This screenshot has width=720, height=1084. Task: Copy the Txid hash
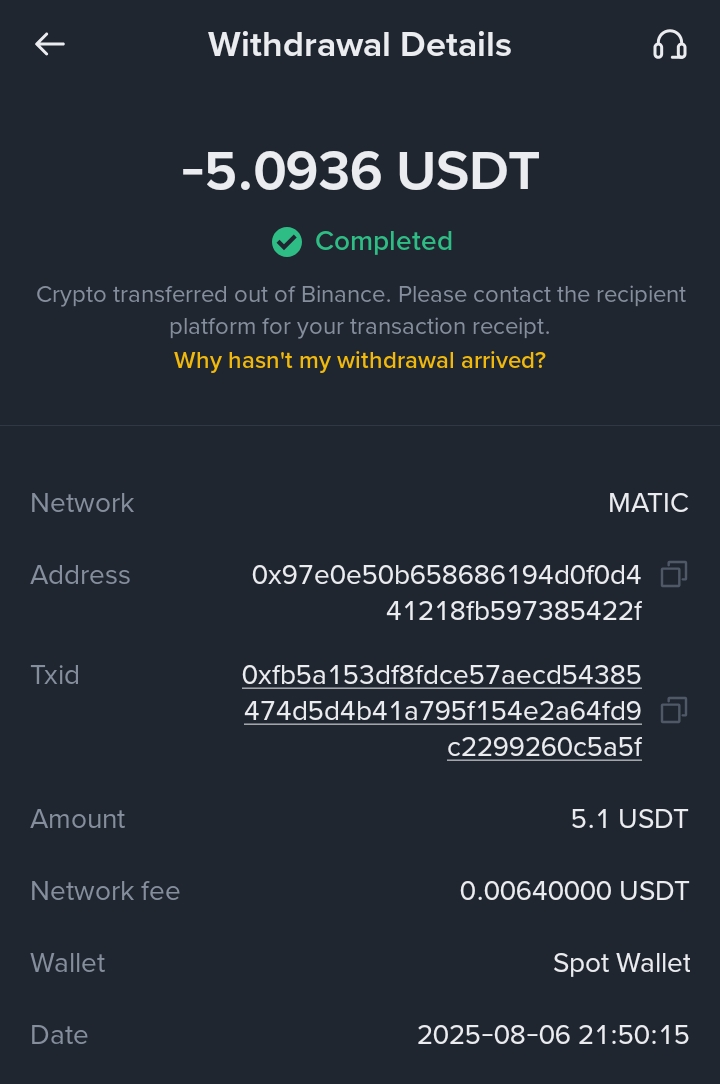pyautogui.click(x=673, y=710)
